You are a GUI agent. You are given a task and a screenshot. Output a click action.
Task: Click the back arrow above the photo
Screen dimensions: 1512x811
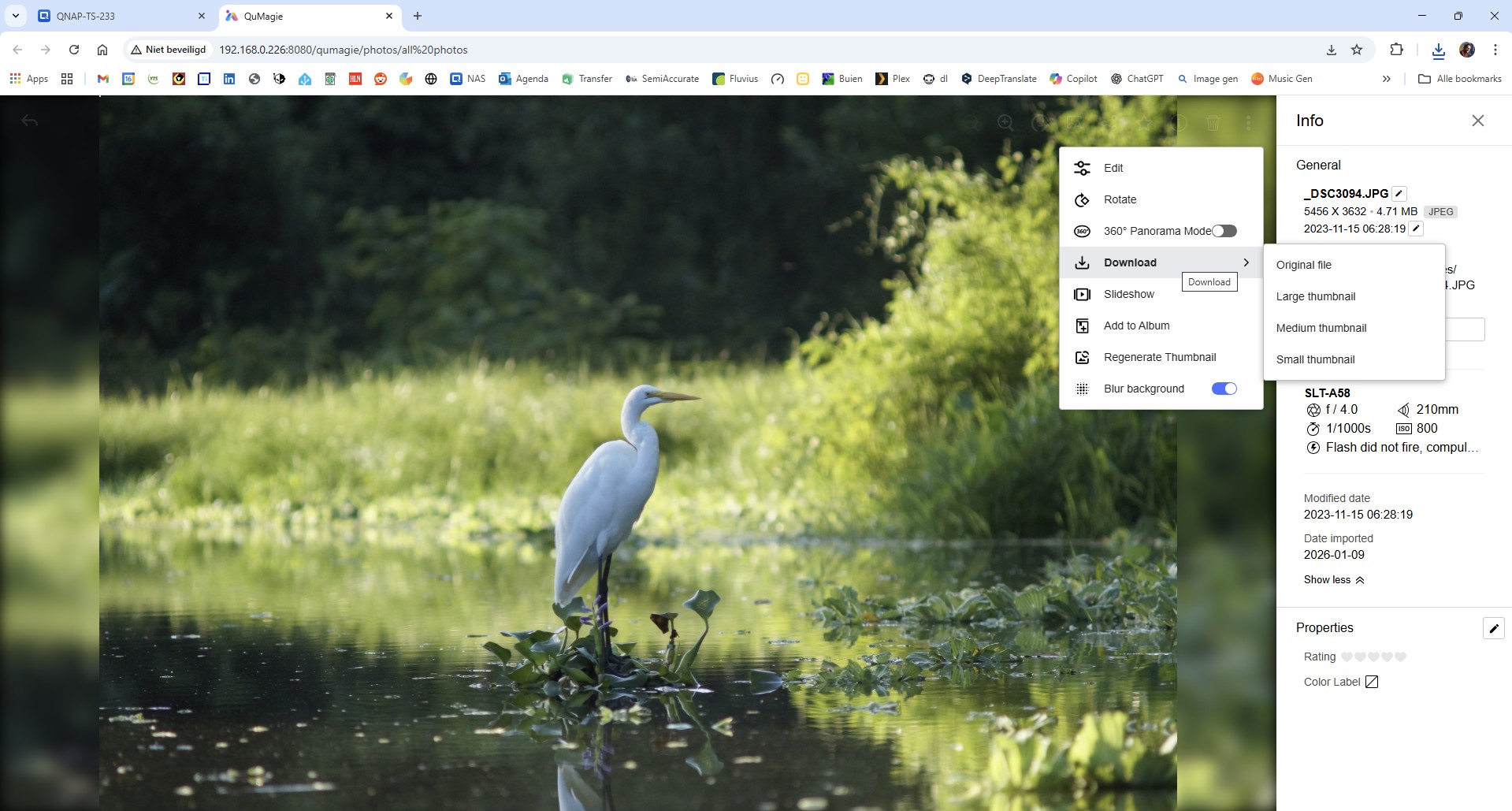click(29, 121)
